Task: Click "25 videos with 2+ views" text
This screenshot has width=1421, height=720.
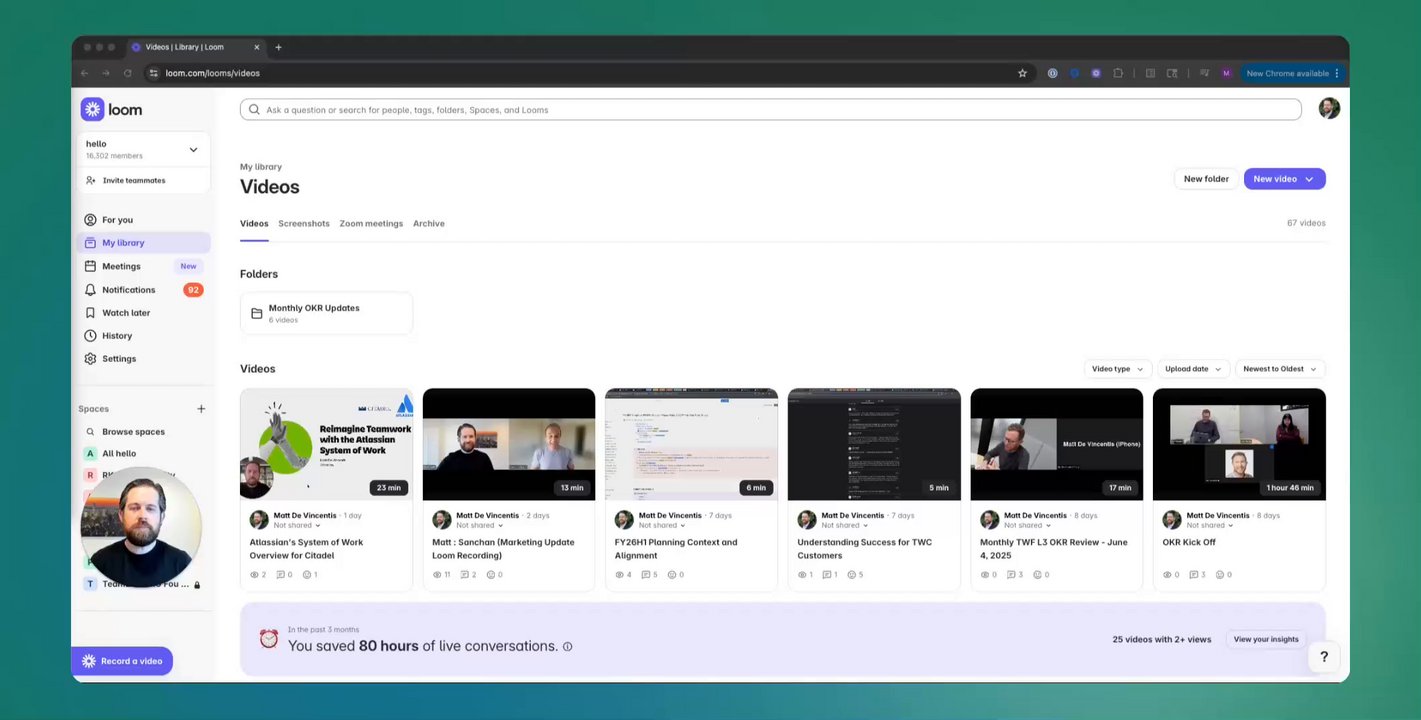Action: point(1162,640)
